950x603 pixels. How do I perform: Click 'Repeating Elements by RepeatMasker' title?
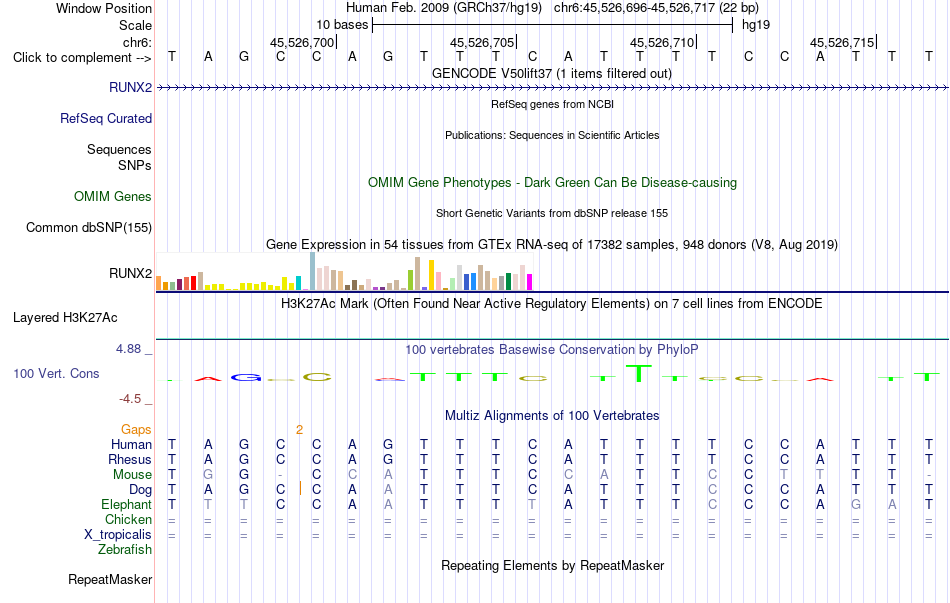[552, 565]
